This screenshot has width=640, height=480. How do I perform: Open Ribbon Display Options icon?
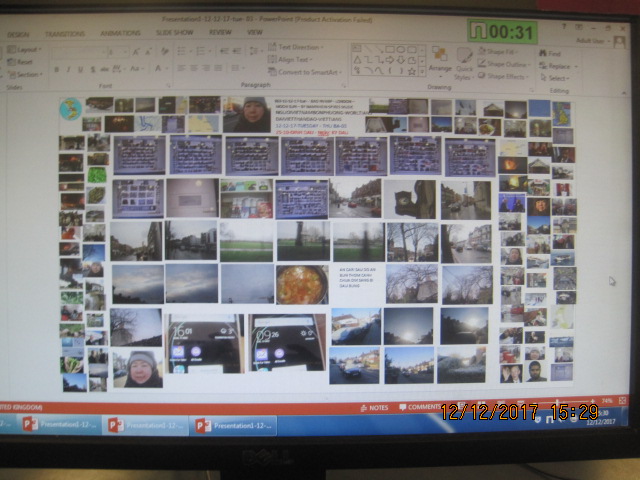pyautogui.click(x=579, y=27)
